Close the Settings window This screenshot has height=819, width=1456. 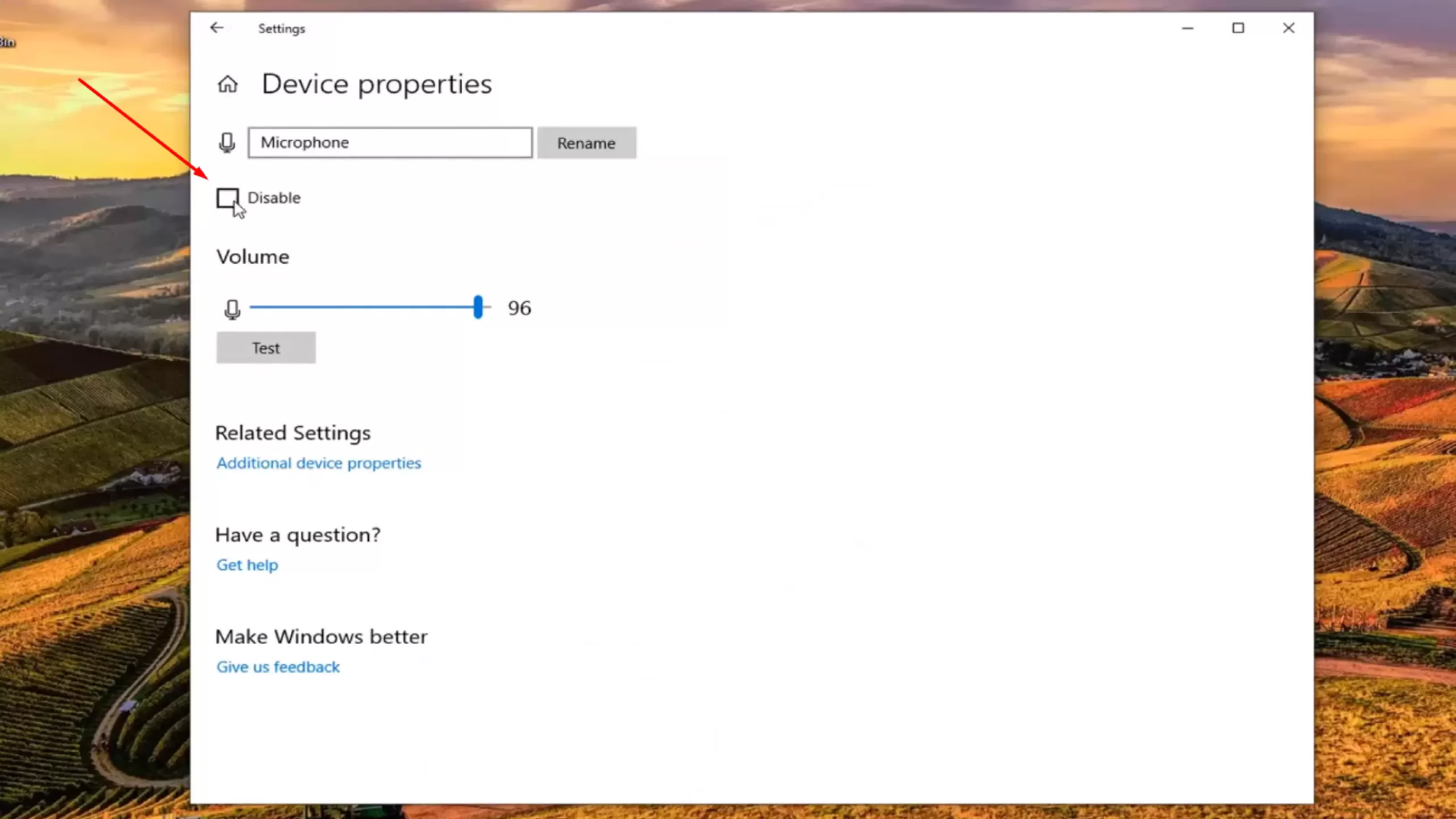pyautogui.click(x=1289, y=28)
